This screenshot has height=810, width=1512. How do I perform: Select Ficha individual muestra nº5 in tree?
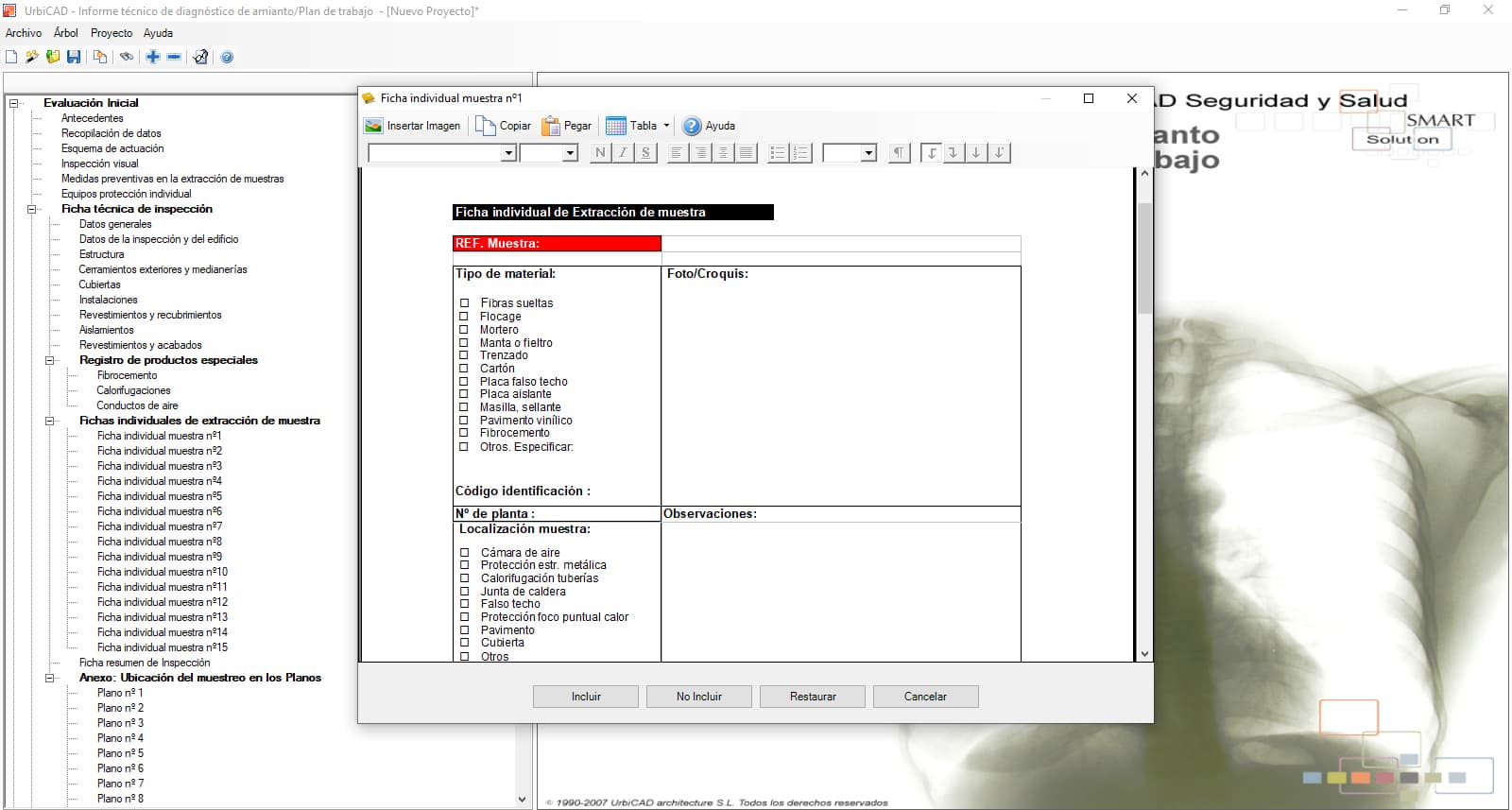click(160, 496)
